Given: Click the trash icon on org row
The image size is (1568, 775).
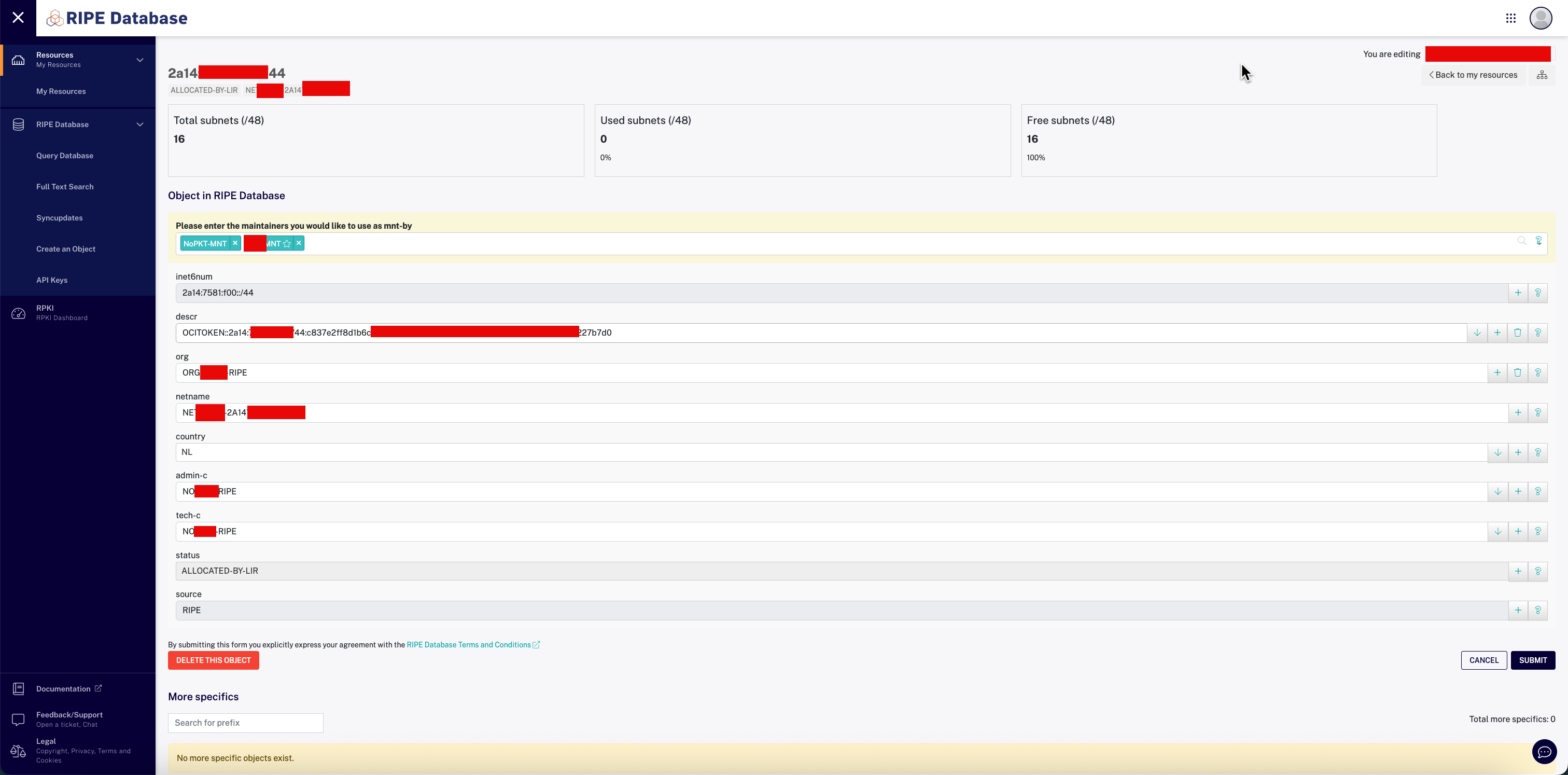Looking at the screenshot, I should 1518,372.
